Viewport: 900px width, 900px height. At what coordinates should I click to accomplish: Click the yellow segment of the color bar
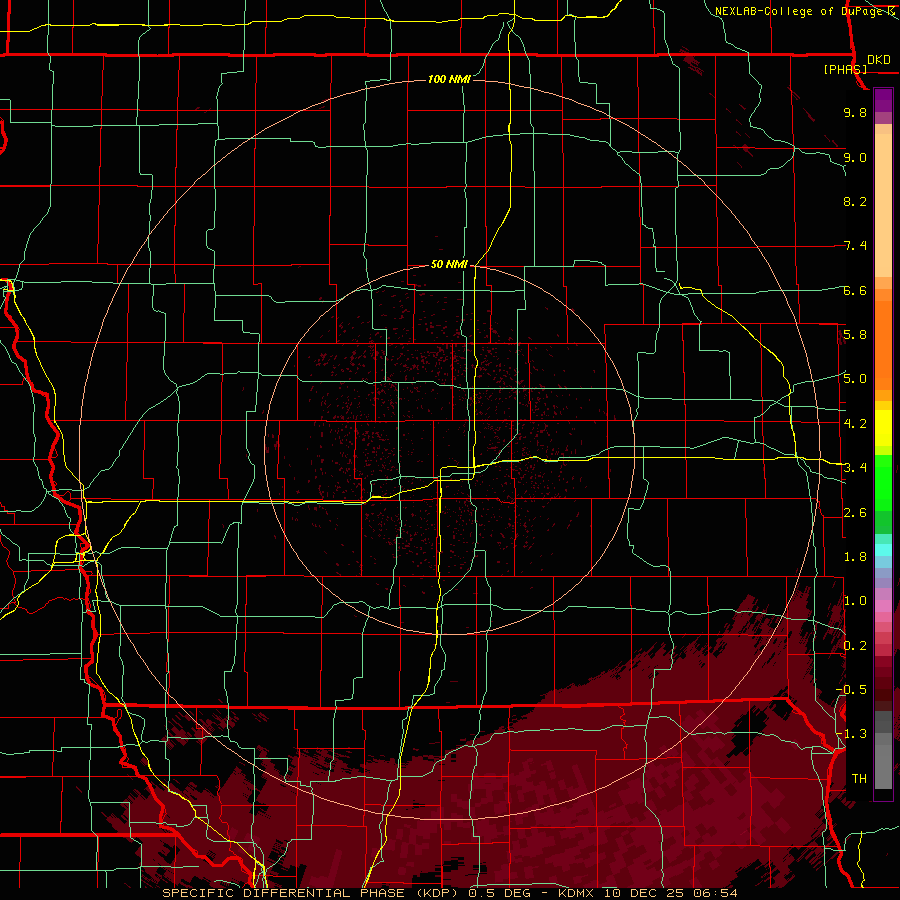click(x=883, y=428)
